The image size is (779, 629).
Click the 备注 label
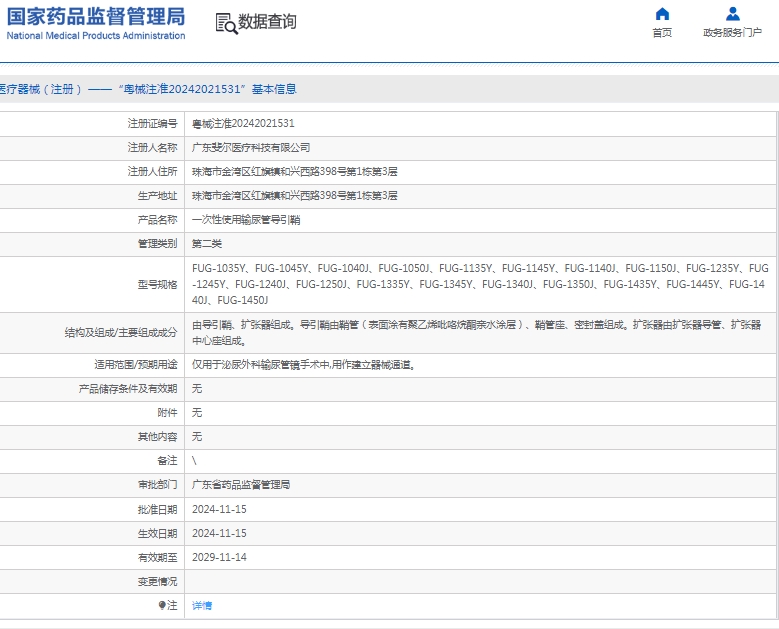pos(167,461)
